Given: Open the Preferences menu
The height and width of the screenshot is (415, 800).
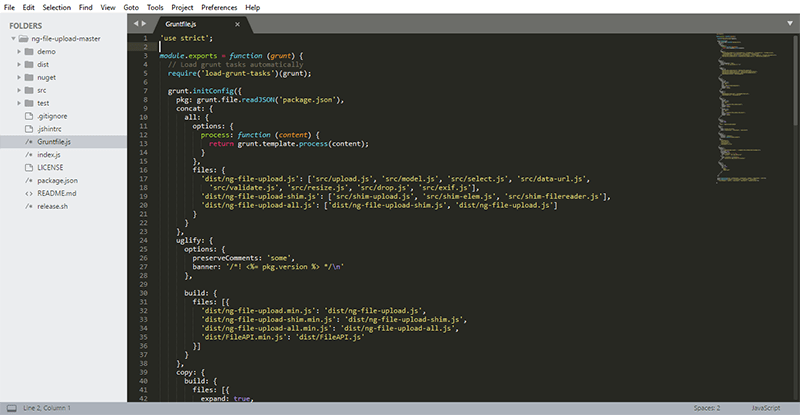Looking at the screenshot, I should (219, 7).
